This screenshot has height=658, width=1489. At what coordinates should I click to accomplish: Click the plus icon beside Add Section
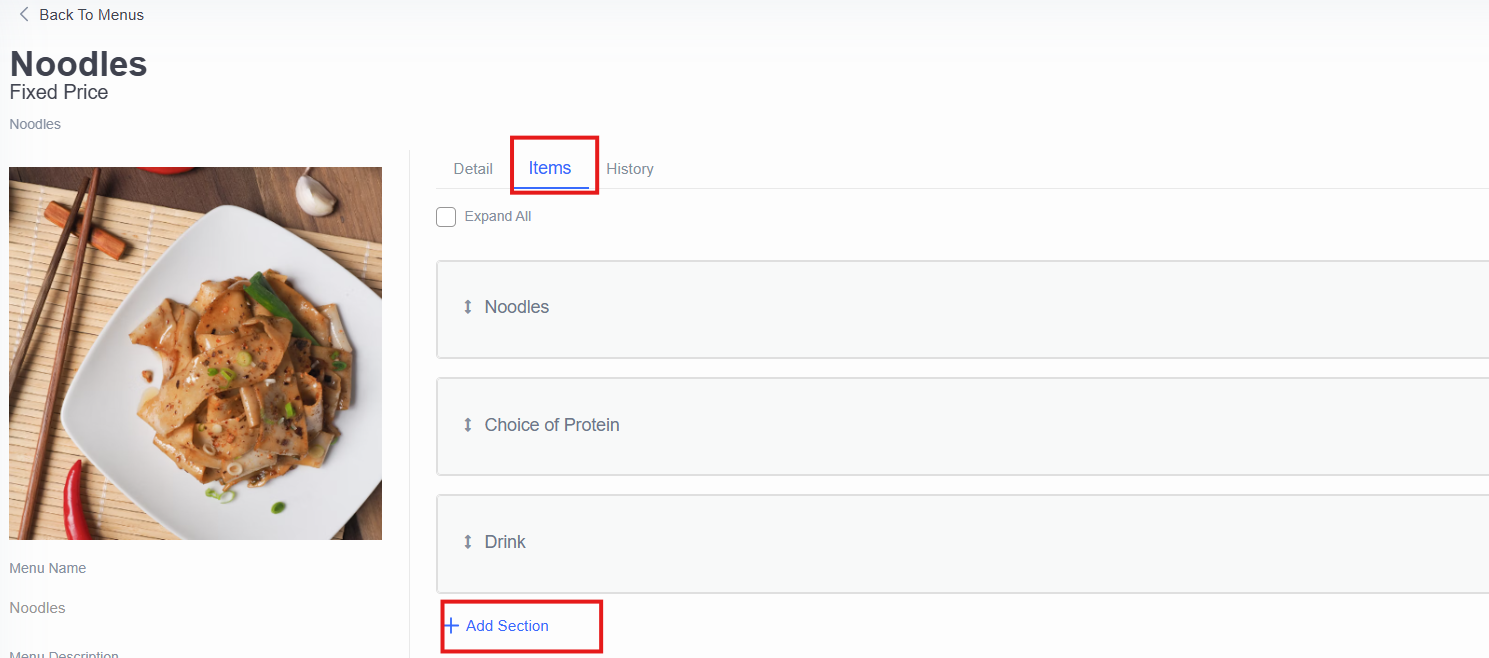click(451, 626)
